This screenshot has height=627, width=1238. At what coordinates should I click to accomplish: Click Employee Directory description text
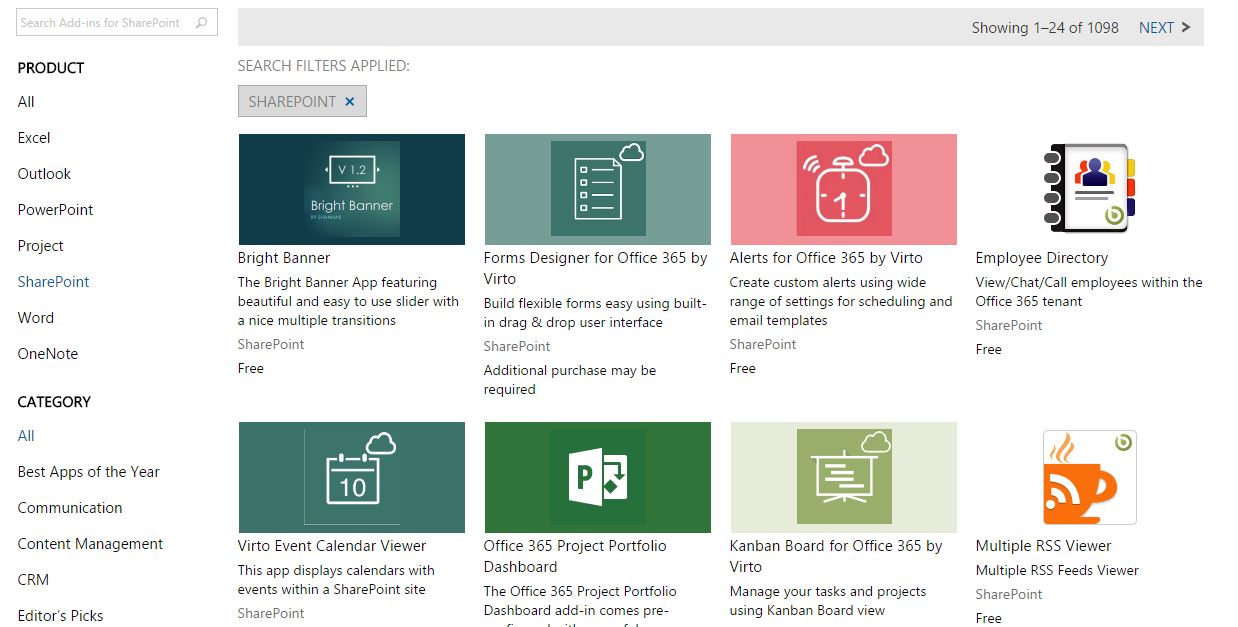tap(1089, 292)
